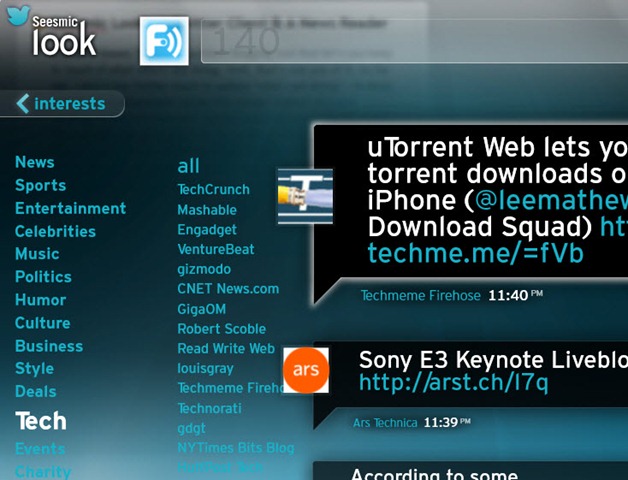
Task: Click the orange Ars Technica avatar
Action: pos(306,370)
